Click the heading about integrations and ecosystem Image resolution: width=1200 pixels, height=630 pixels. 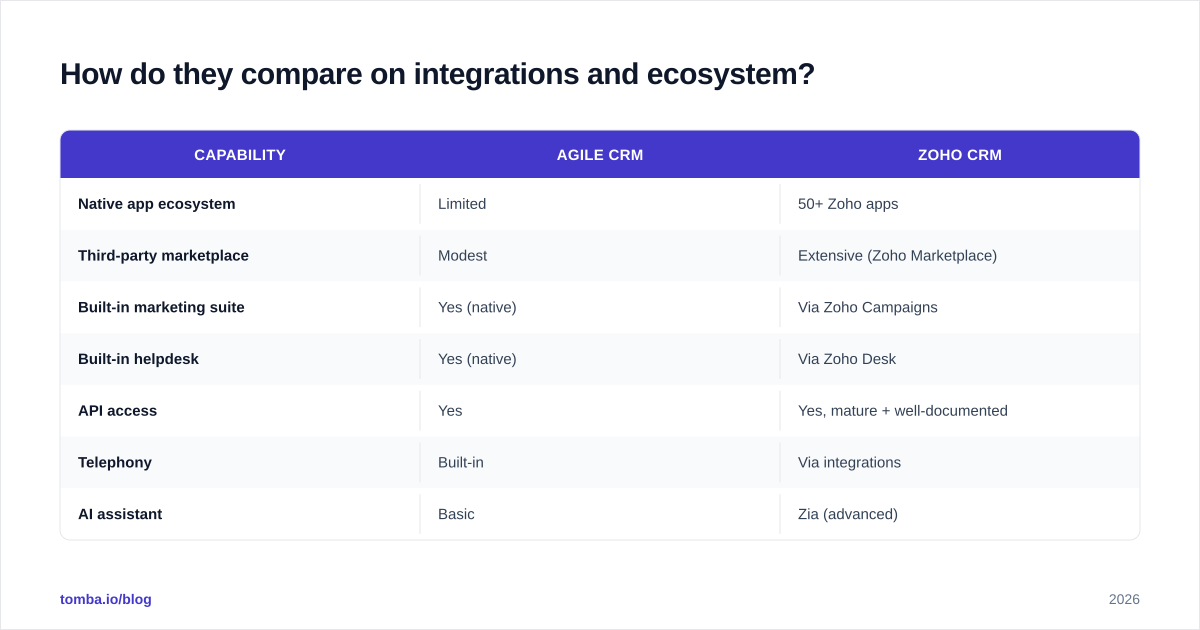(x=437, y=74)
